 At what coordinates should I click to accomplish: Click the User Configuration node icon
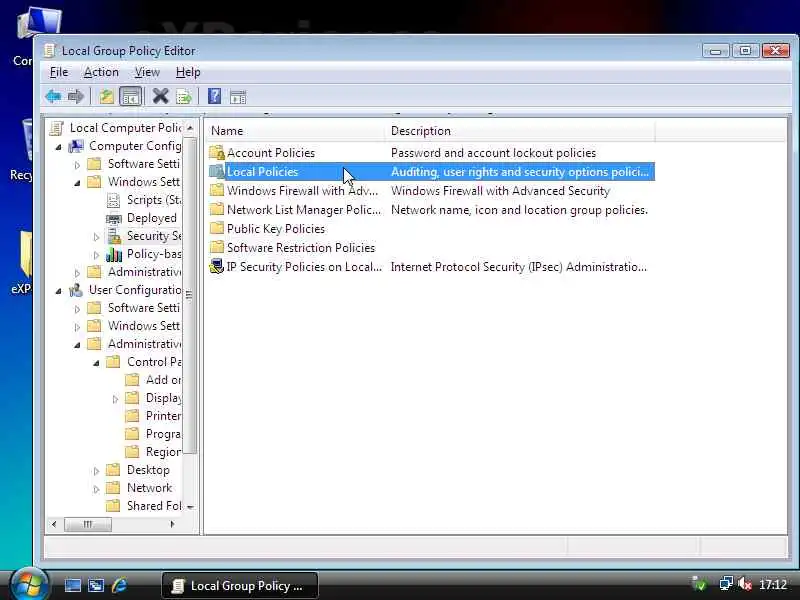[x=76, y=290]
